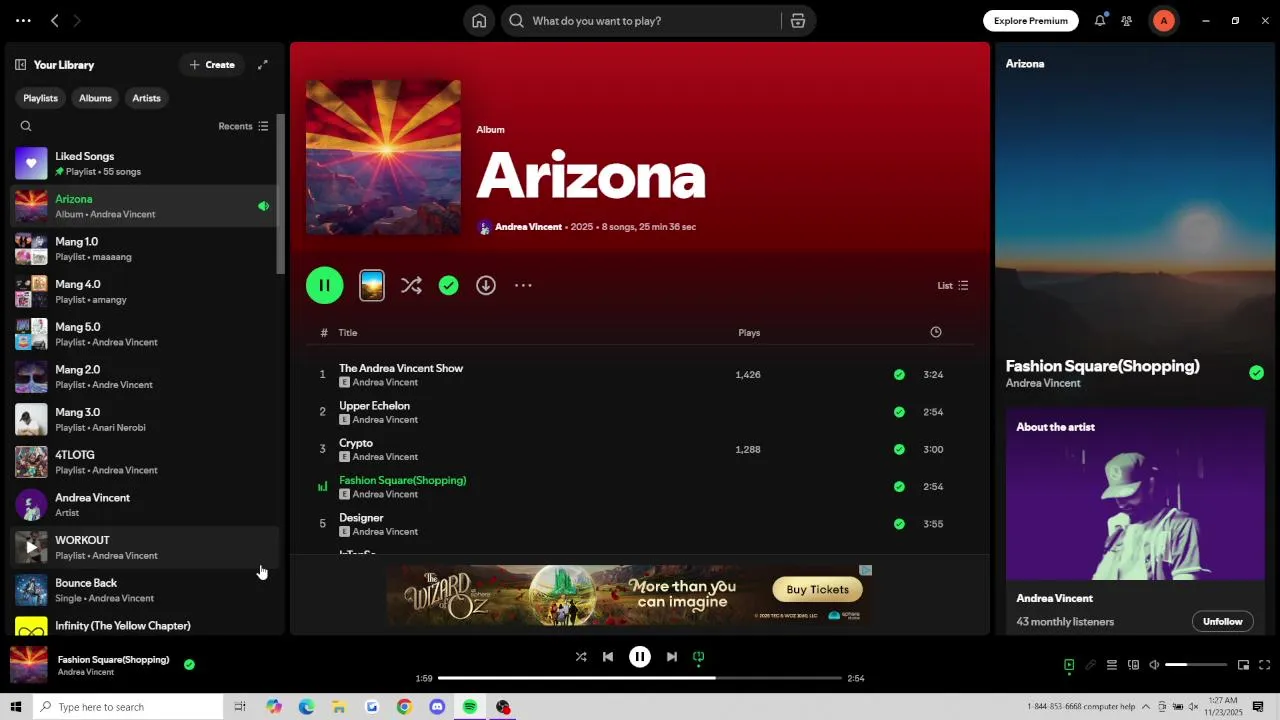
Task: Mute the Spotify volume speaker icon
Action: tap(1154, 665)
